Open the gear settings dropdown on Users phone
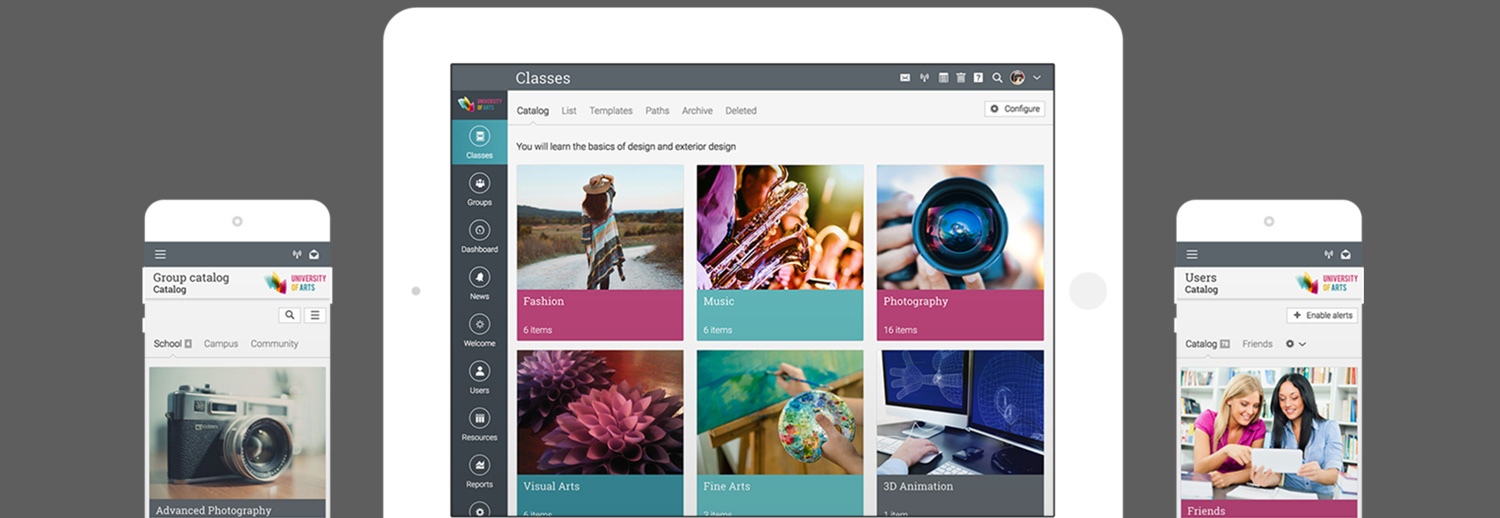This screenshot has height=518, width=1500. point(1296,344)
